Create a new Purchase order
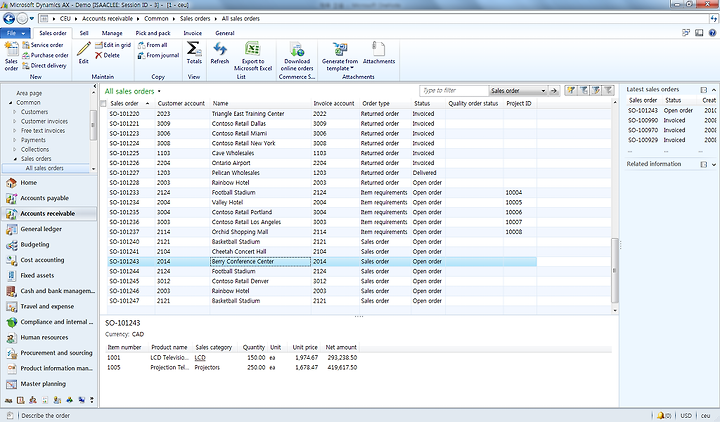 45,55
